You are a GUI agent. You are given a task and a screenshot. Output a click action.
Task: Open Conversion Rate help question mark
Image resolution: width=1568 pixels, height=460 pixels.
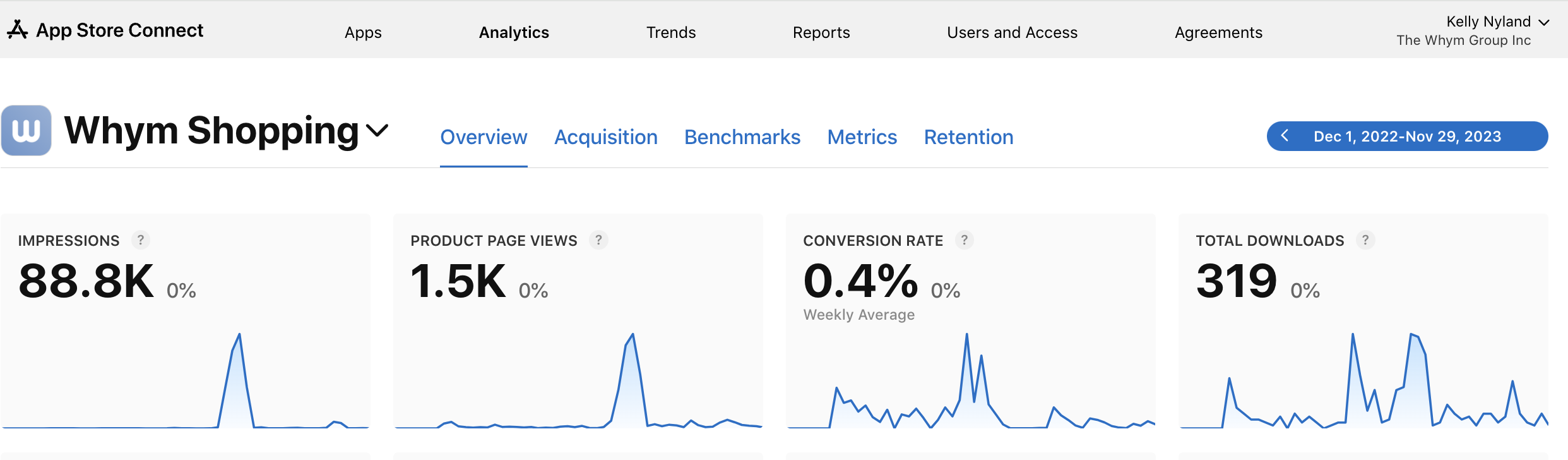tap(964, 240)
